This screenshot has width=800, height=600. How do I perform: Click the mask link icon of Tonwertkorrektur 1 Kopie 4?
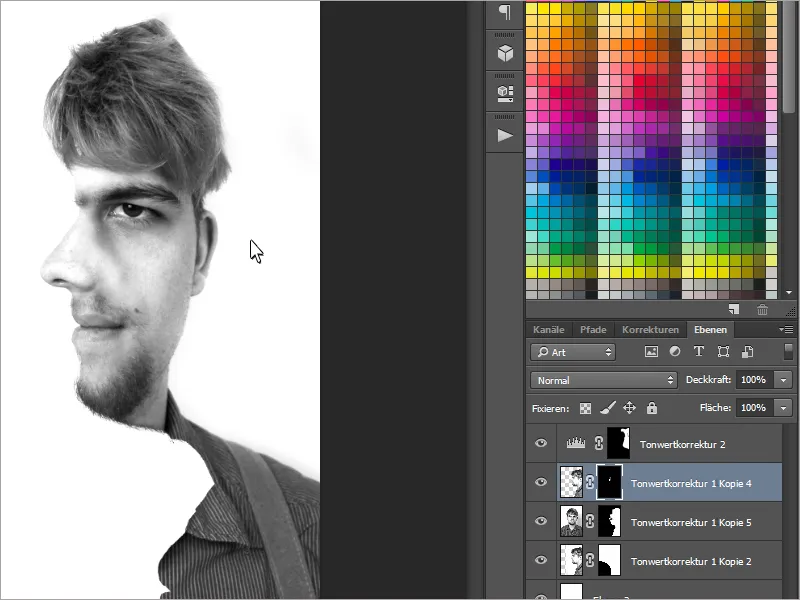(590, 482)
